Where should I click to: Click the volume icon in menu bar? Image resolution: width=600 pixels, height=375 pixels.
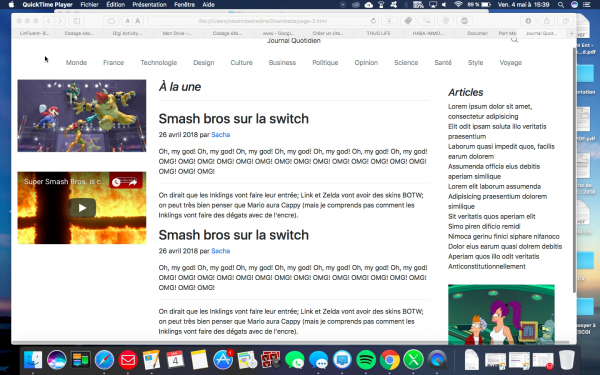(x=444, y=5)
